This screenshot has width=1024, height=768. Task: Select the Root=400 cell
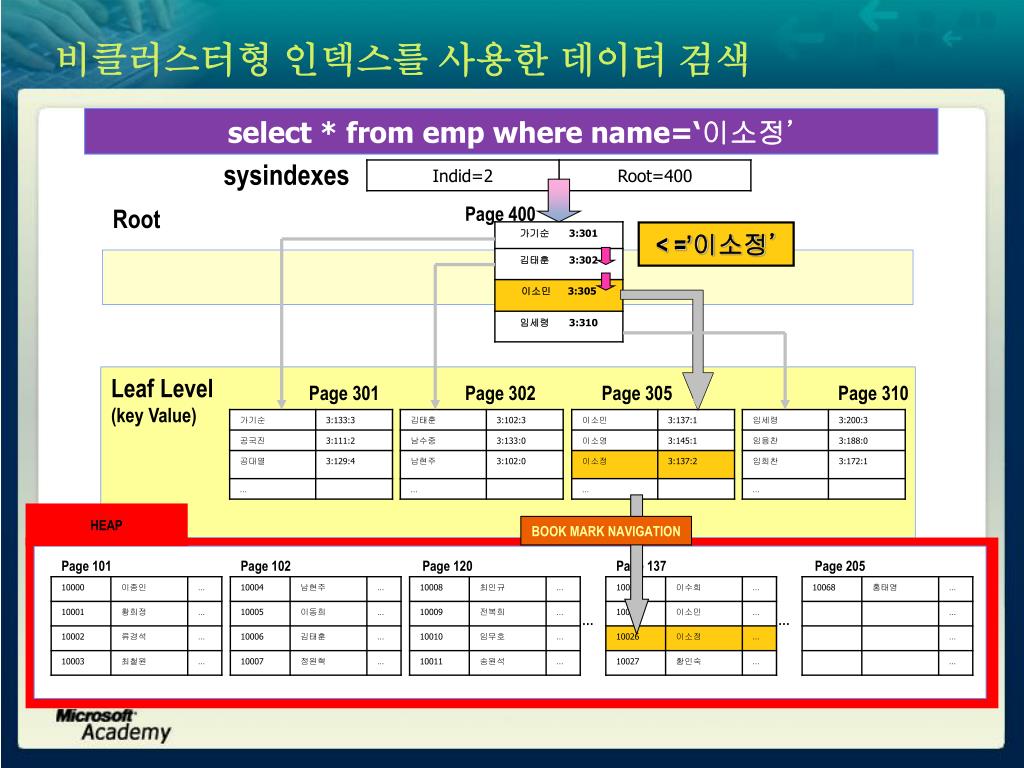pyautogui.click(x=655, y=176)
